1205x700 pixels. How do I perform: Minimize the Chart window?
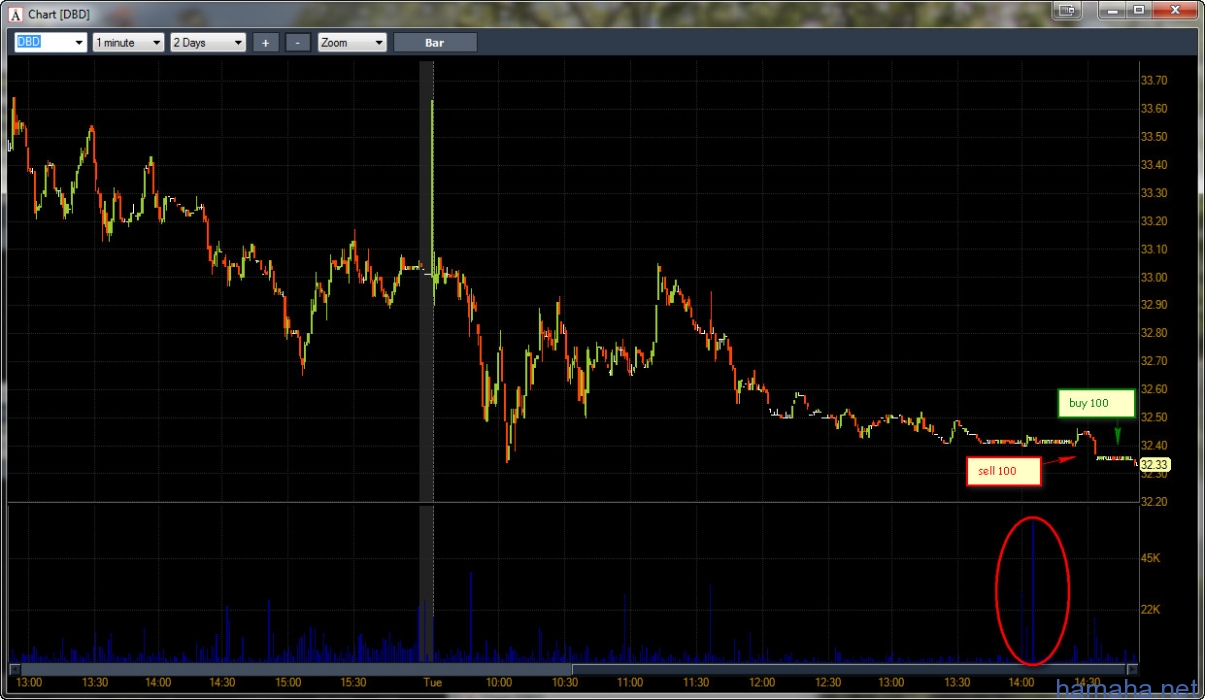click(x=1112, y=10)
